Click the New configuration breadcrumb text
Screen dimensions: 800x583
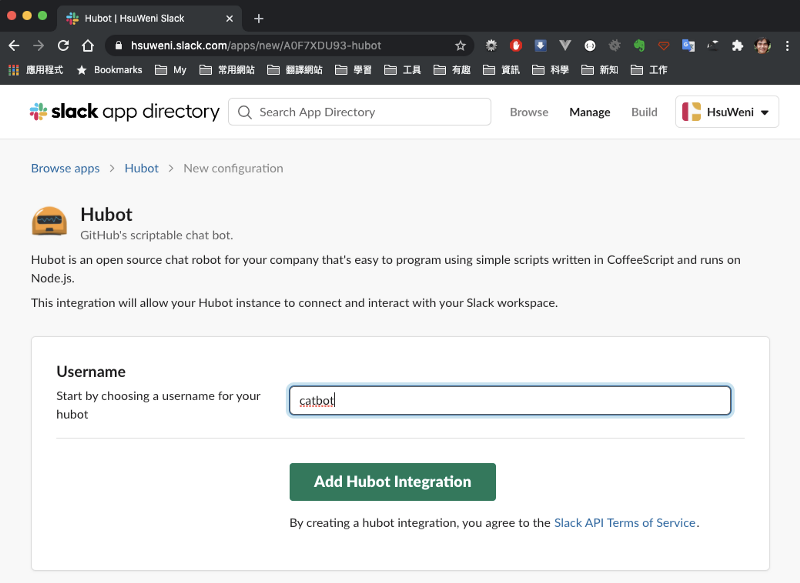coord(233,168)
